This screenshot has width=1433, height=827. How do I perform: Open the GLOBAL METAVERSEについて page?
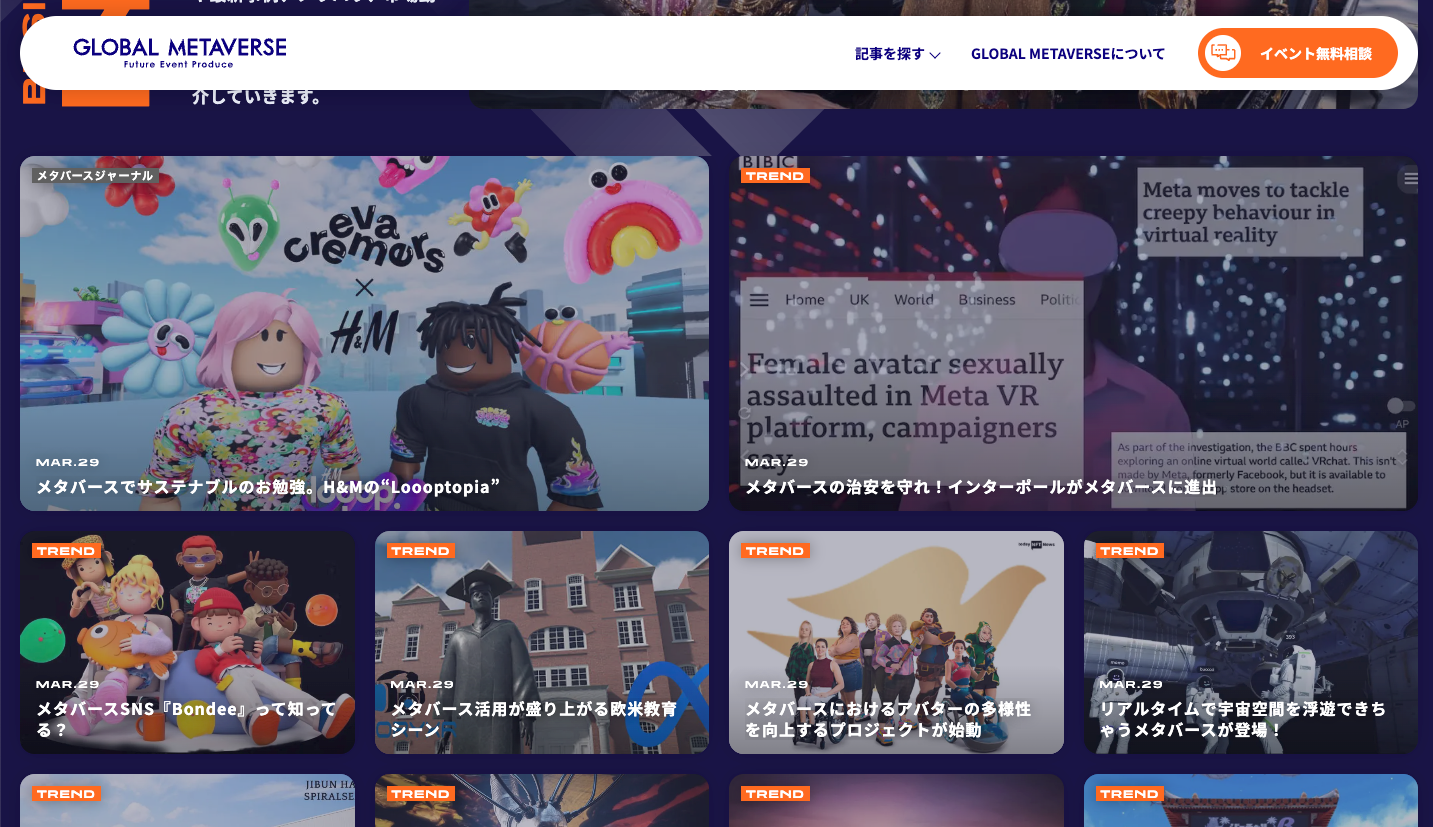tap(1067, 54)
